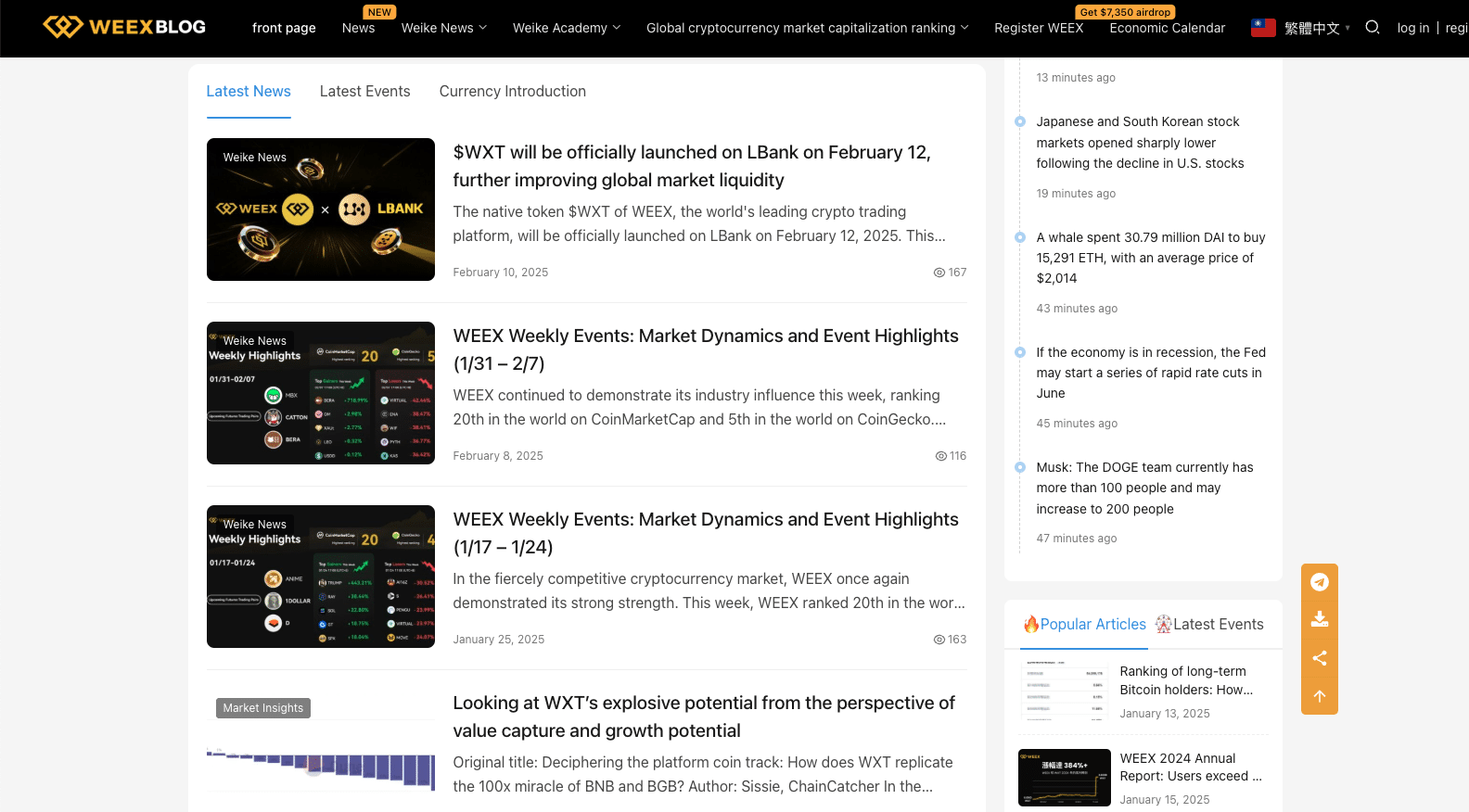This screenshot has height=812, width=1469.
Task: Open Weekly Events (1/17 – 1/24) article title
Action: 706,533
